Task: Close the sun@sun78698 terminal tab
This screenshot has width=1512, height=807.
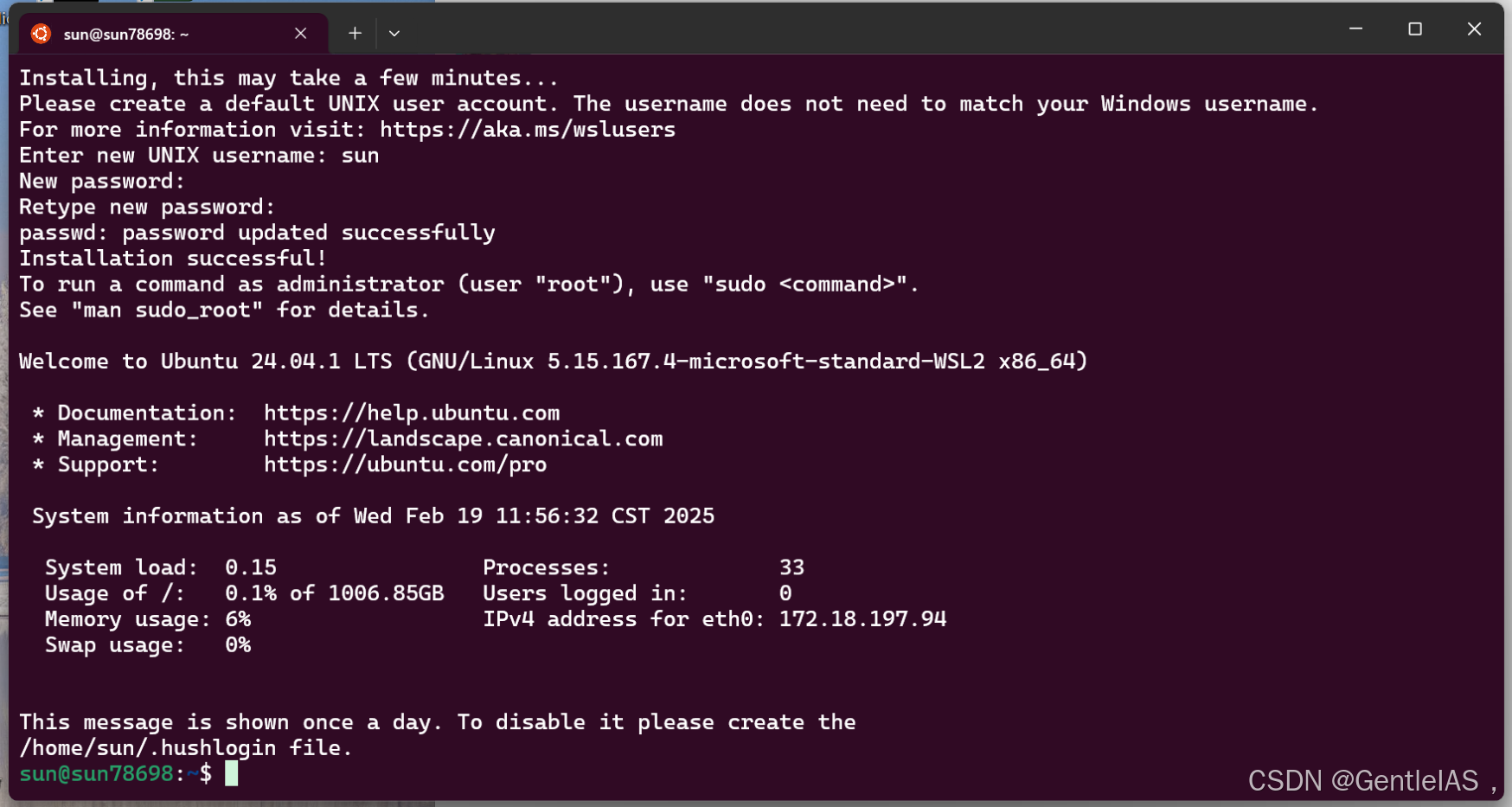Action: [300, 33]
